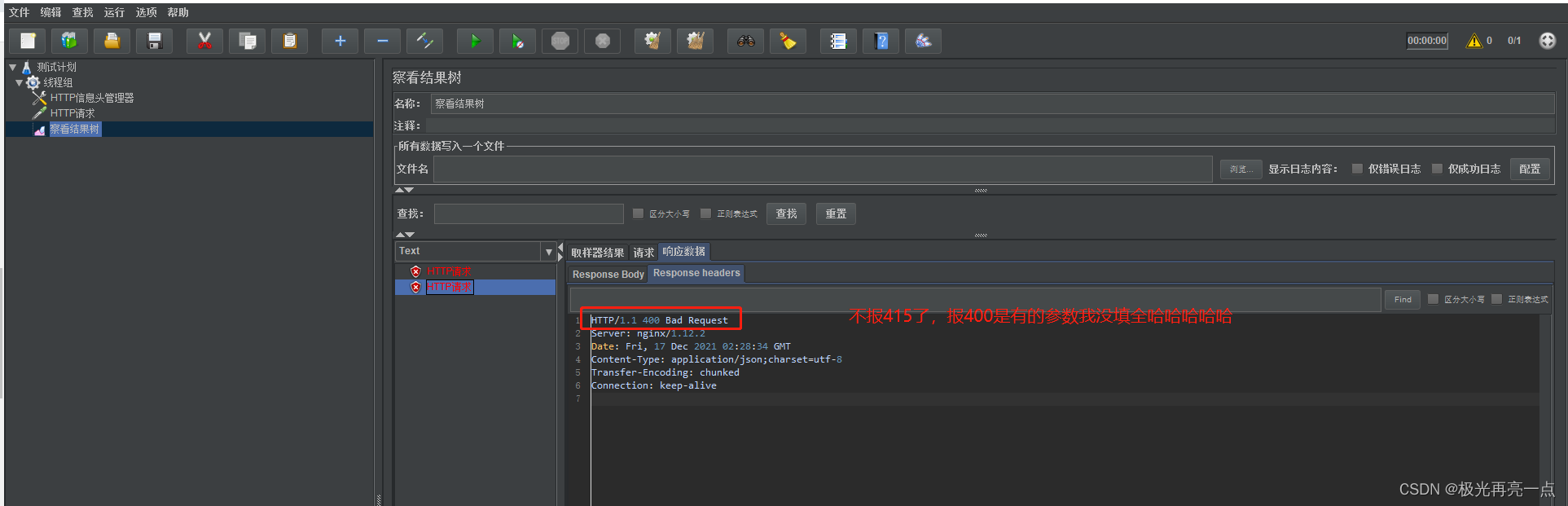Open the 运行 menu
Viewport: 1568px width, 506px height.
(x=115, y=12)
